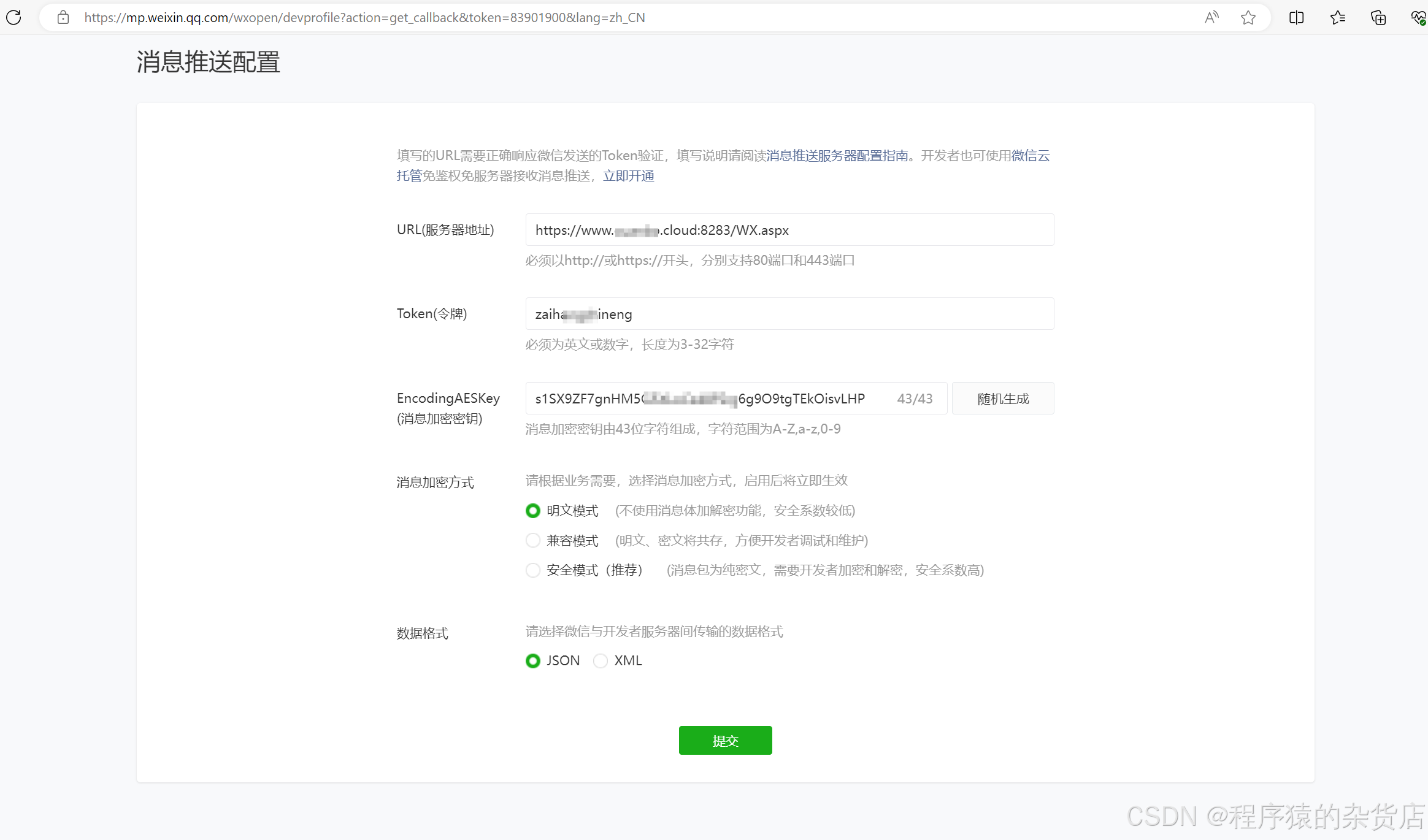Click the browser refresh icon
1428x840 pixels.
click(x=13, y=17)
